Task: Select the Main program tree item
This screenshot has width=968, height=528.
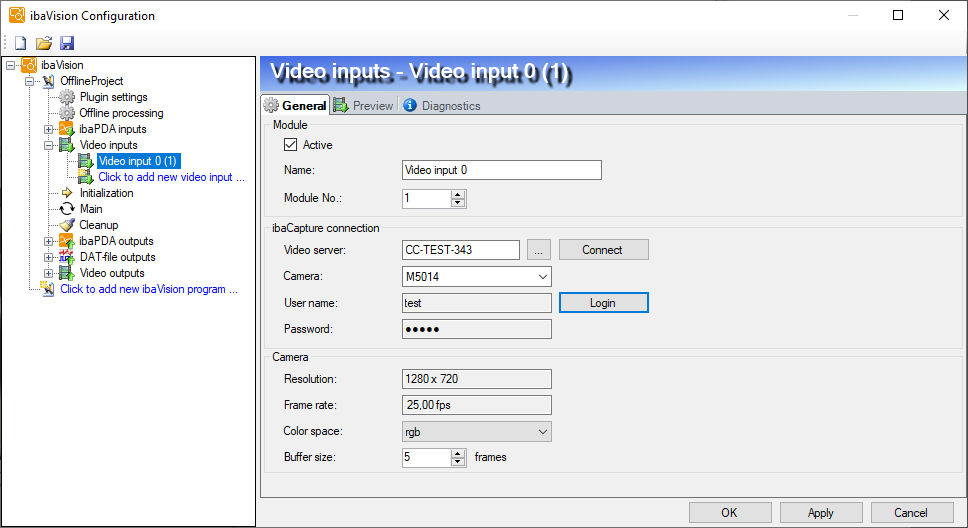Action: (91, 209)
